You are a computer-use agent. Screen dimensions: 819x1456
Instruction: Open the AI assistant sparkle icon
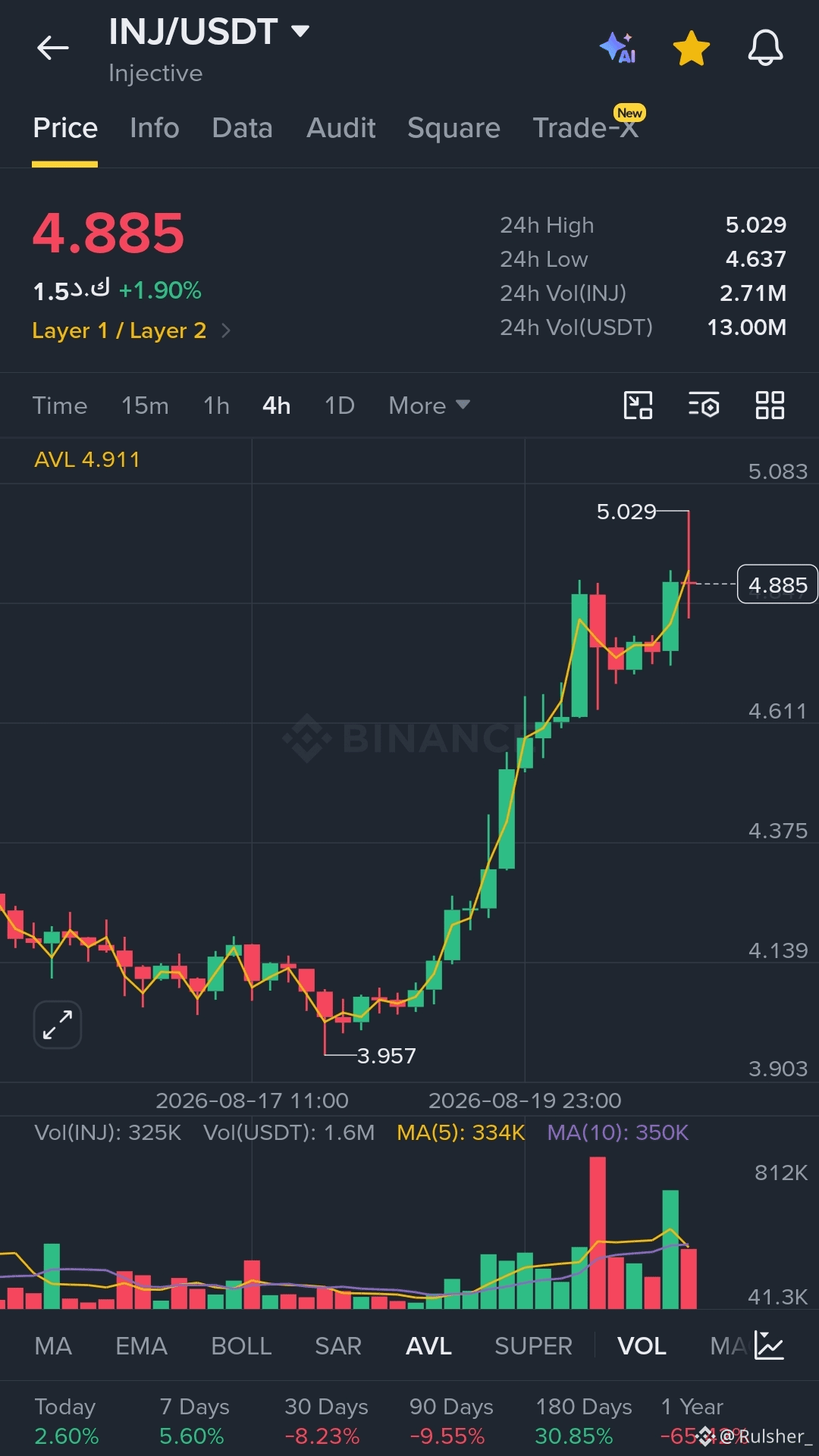click(x=618, y=48)
